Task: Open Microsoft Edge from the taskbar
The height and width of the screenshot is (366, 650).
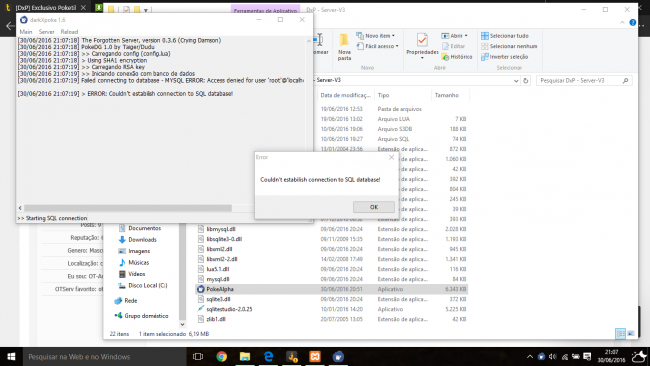Action: pos(268,356)
